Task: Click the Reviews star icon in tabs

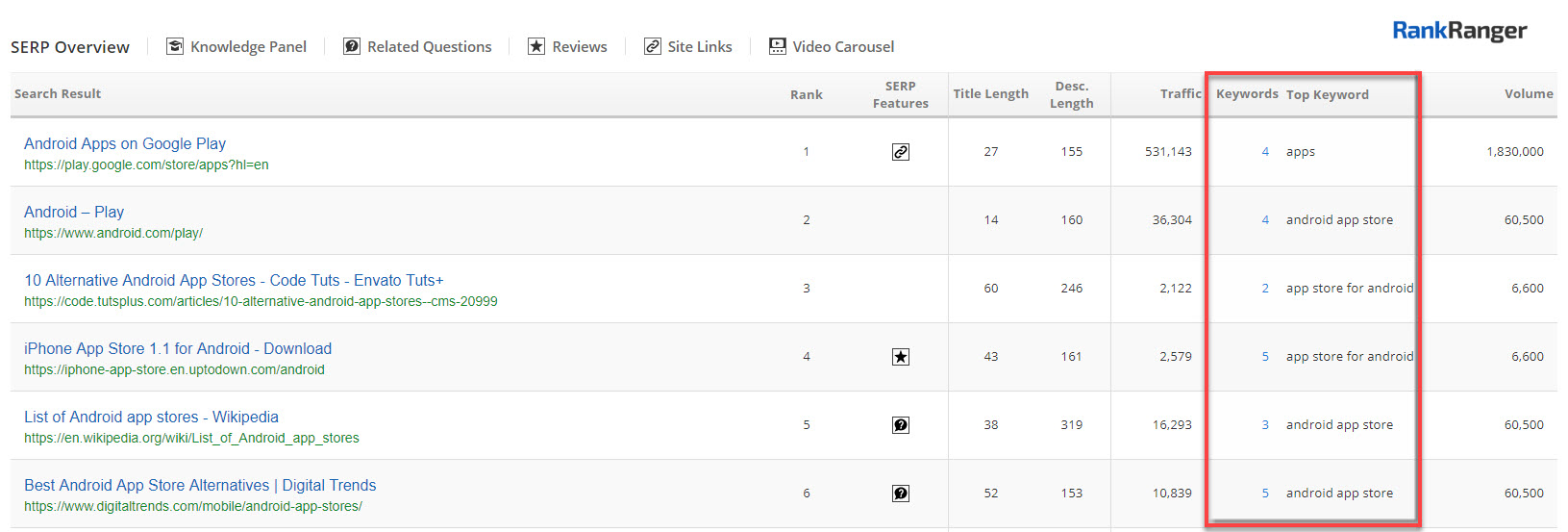Action: [536, 46]
